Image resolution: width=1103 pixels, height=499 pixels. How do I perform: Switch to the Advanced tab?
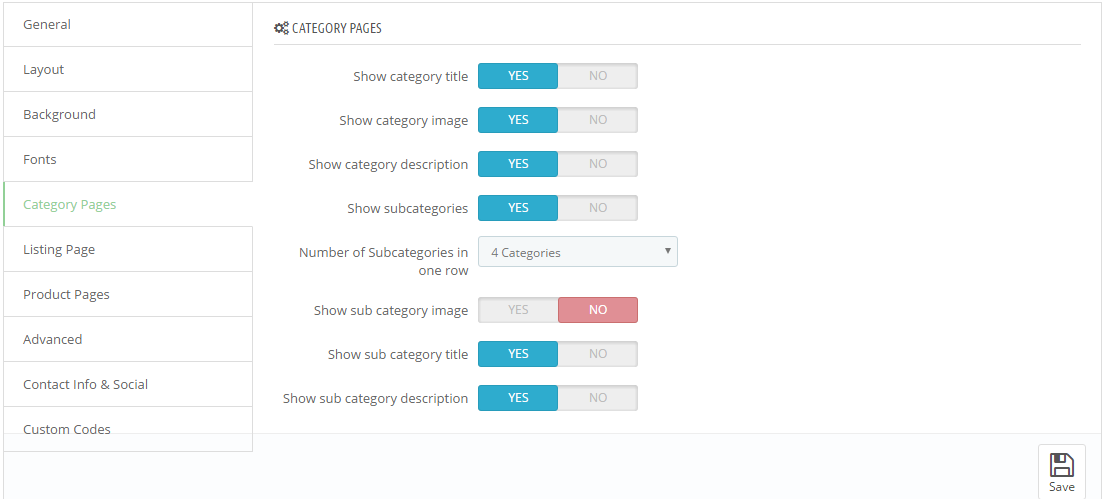(x=128, y=340)
